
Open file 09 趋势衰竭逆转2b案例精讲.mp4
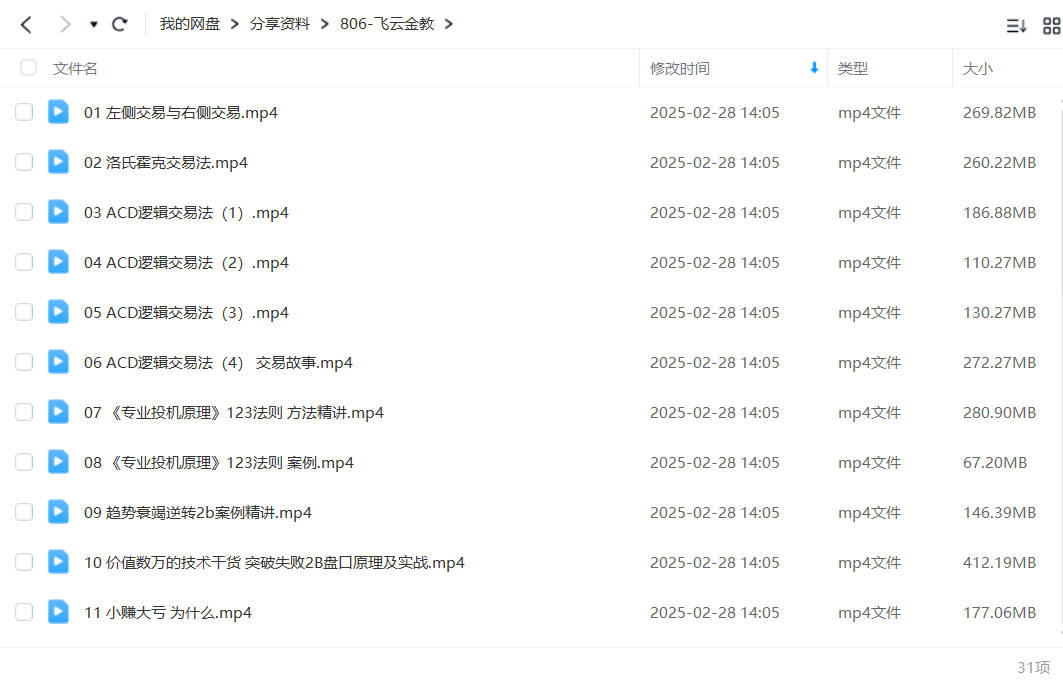point(198,513)
